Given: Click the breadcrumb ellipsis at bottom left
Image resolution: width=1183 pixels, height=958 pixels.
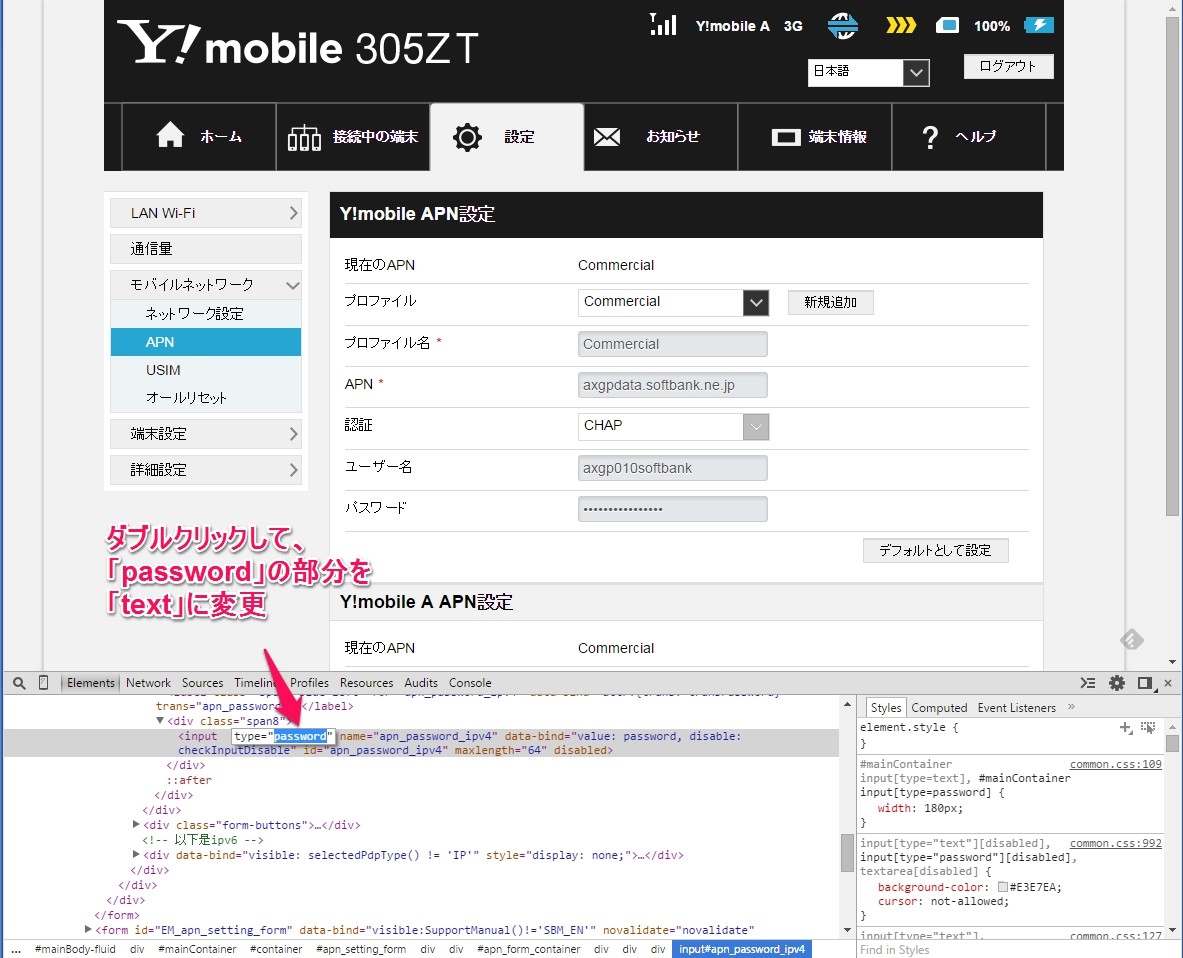Looking at the screenshot, I should 16,949.
